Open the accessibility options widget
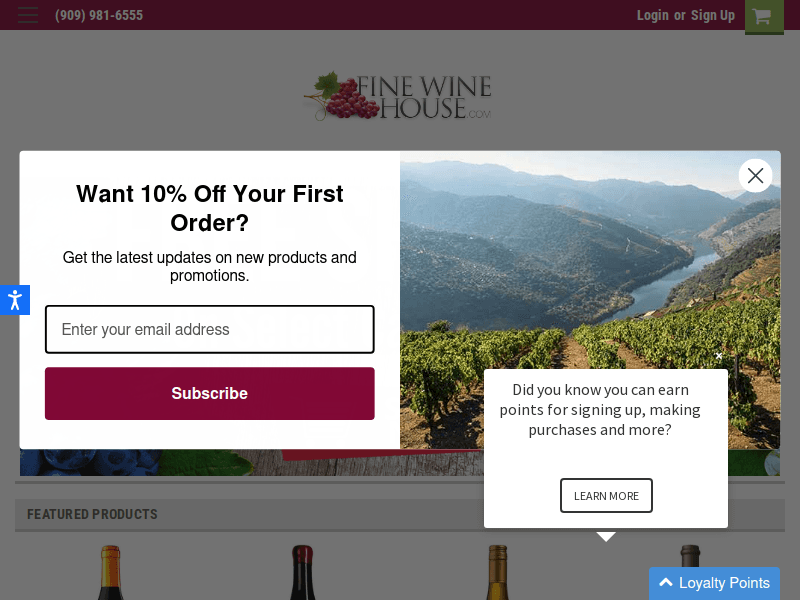Image resolution: width=800 pixels, height=600 pixels. pos(14,300)
